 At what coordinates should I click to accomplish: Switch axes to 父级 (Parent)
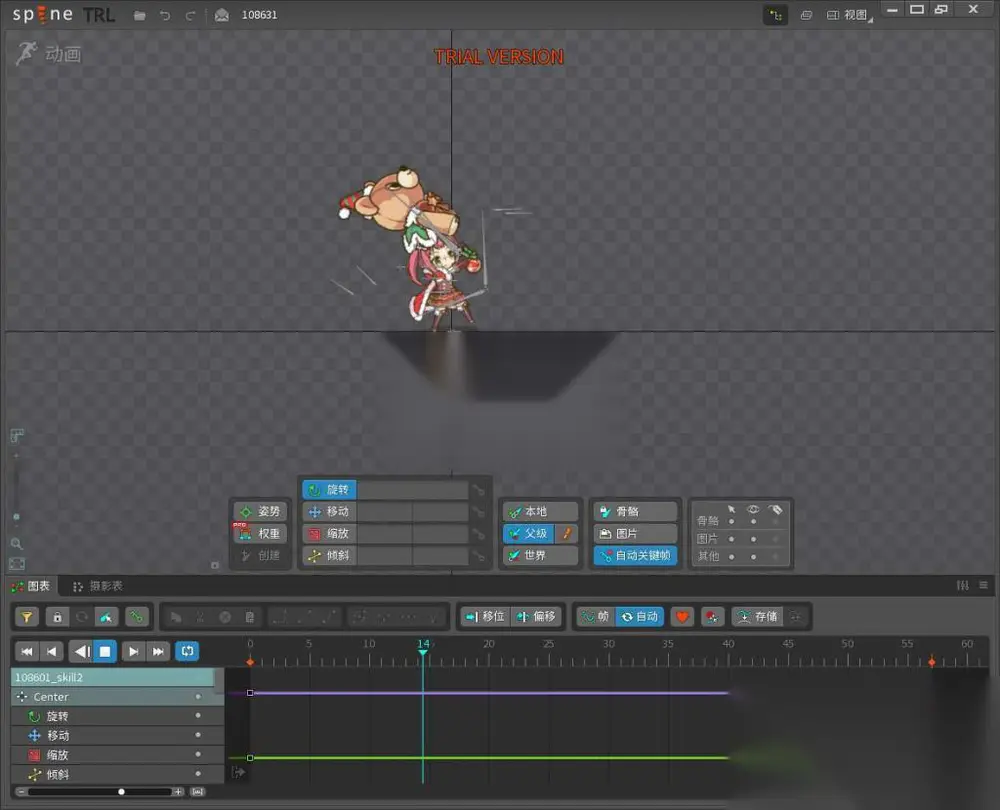pyautogui.click(x=529, y=534)
